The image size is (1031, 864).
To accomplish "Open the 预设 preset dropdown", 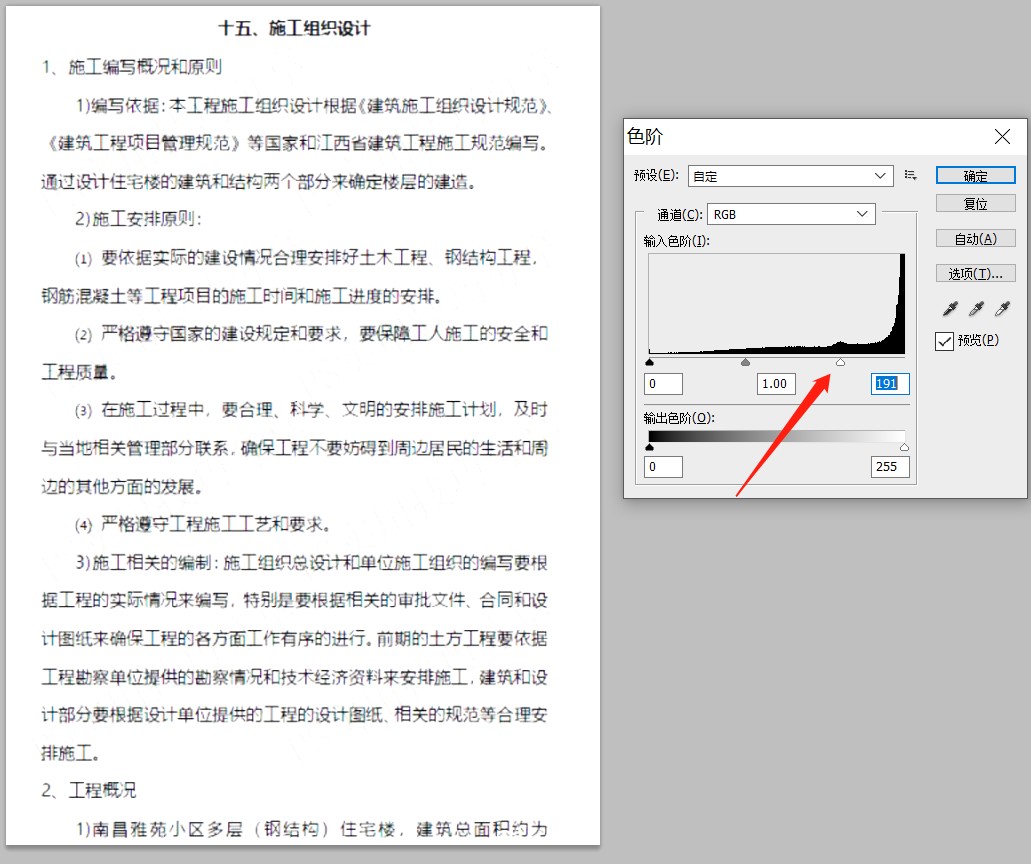I will tap(790, 175).
